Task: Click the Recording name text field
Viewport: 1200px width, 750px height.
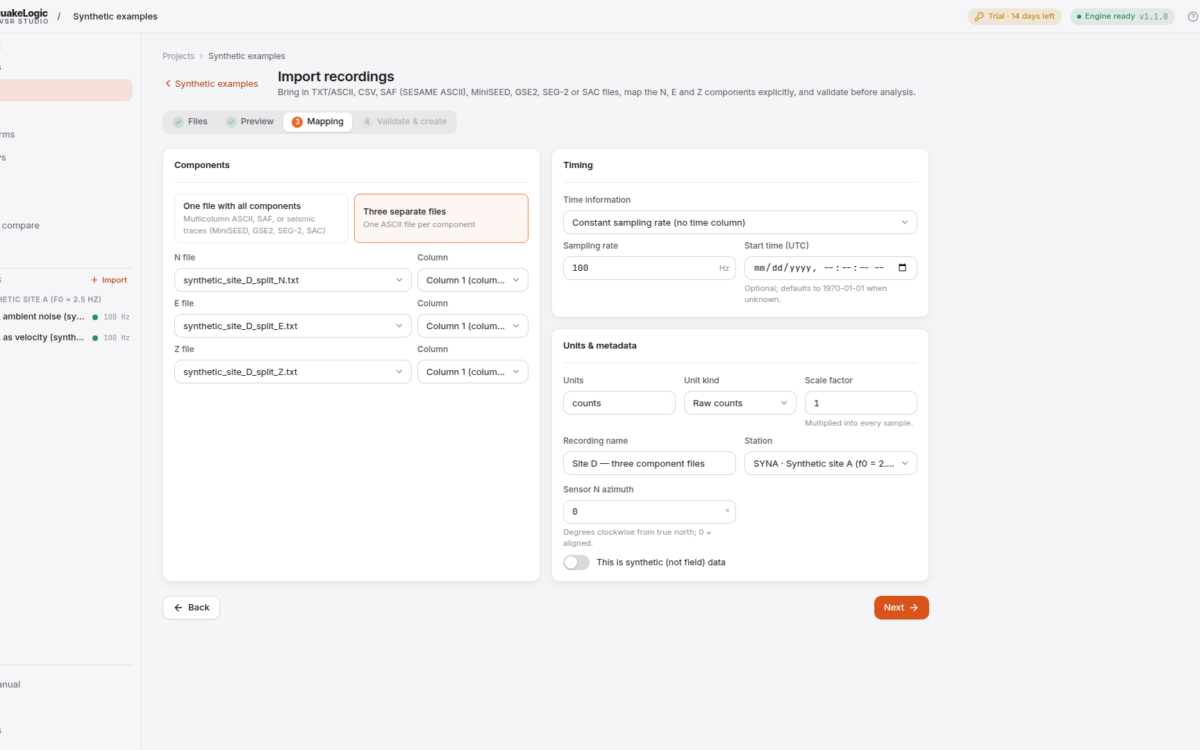Action: [649, 463]
